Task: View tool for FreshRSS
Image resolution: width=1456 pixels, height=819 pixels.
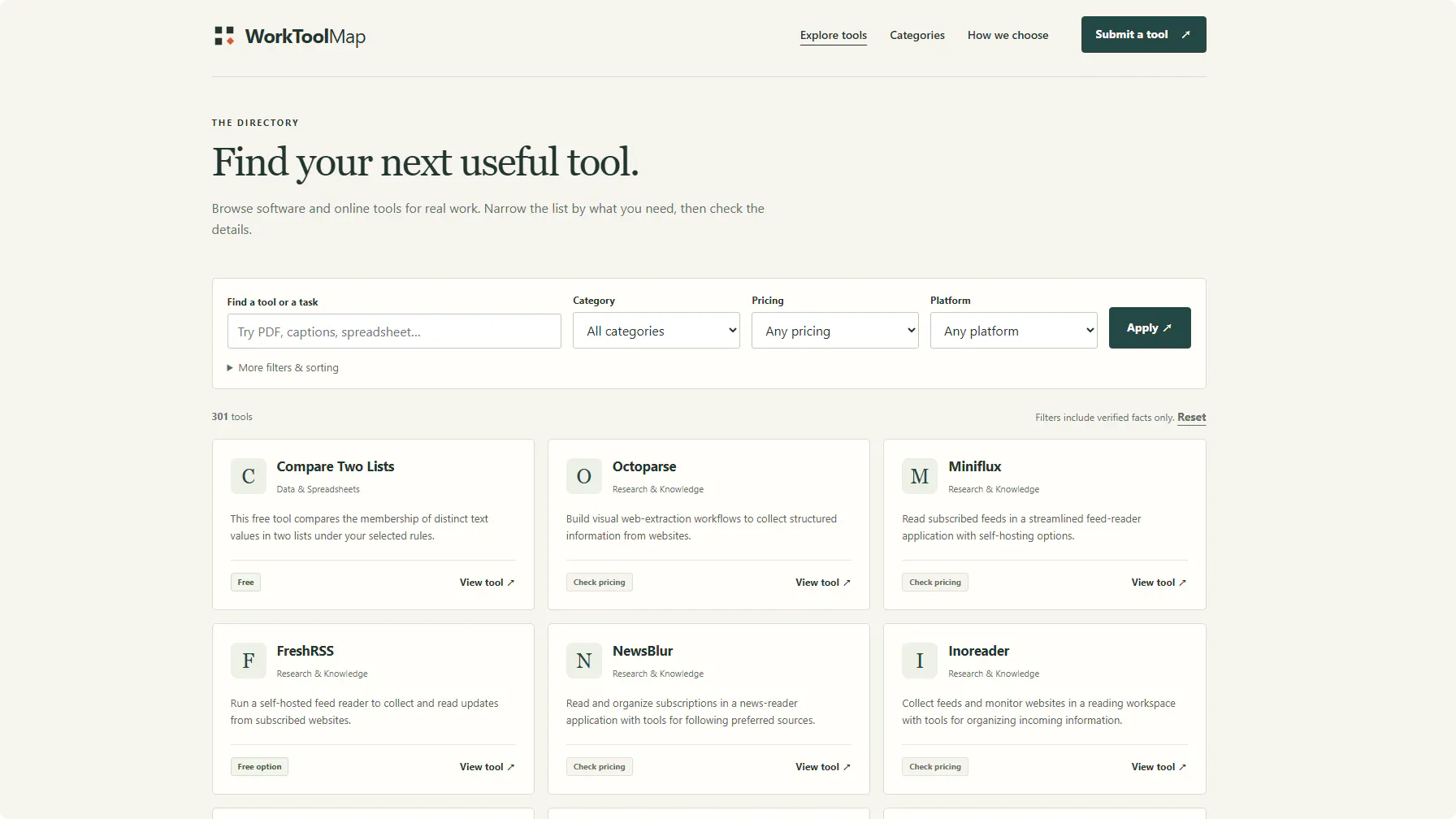Action: 487,767
